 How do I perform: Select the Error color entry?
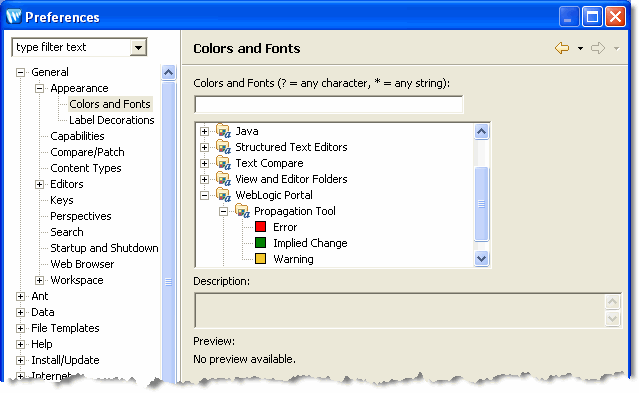(x=285, y=227)
